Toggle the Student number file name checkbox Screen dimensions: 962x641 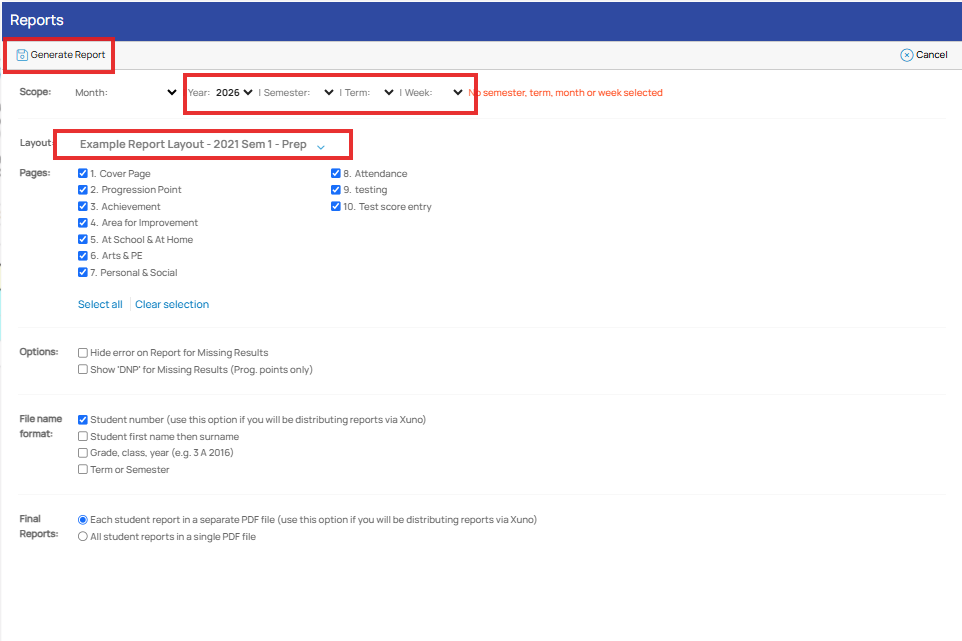(x=83, y=420)
